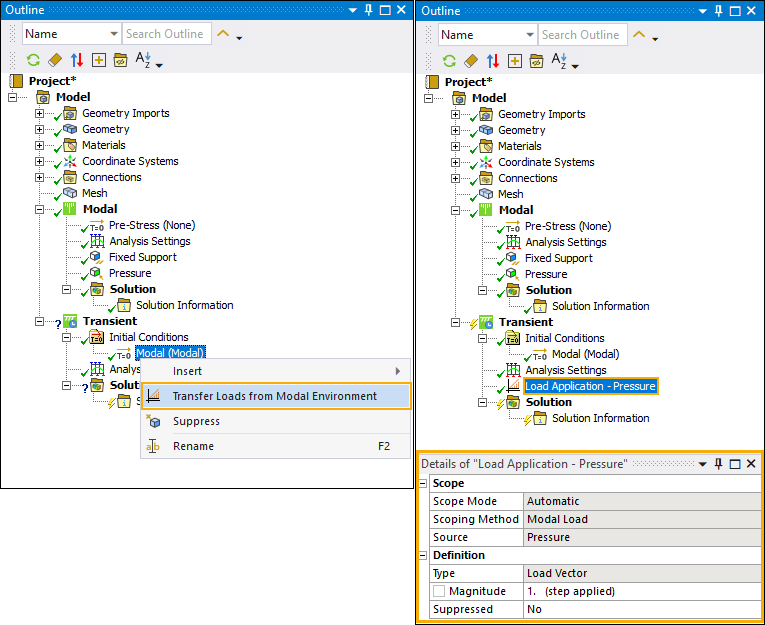This screenshot has height=625, width=765.
Task: Open the Insert submenu in context menu
Action: point(187,371)
